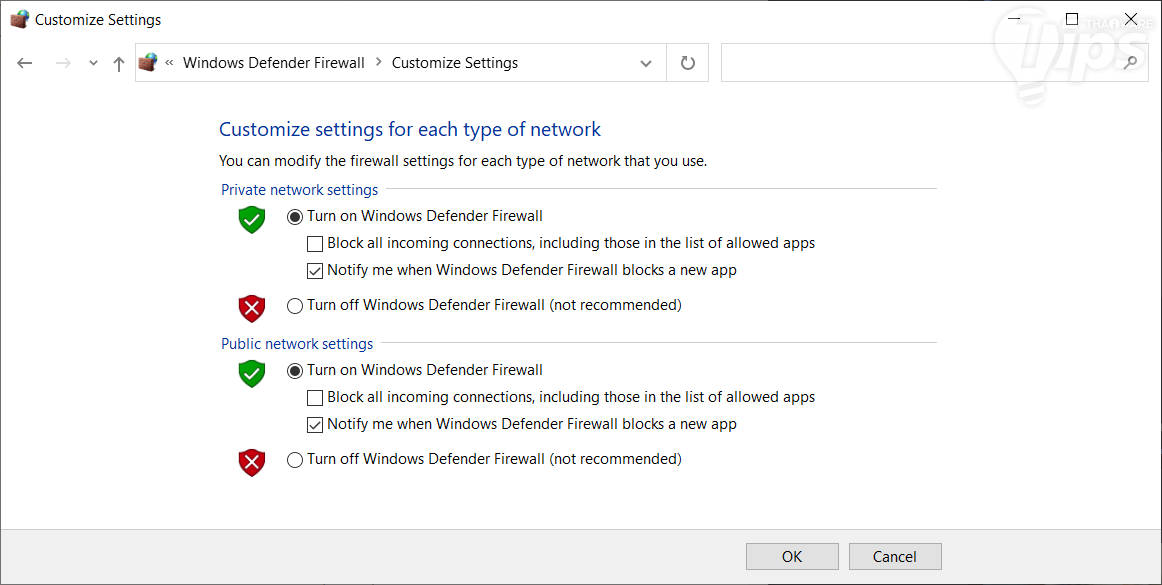The image size is (1162, 585).
Task: Click the Up one level arrow
Action: (119, 63)
